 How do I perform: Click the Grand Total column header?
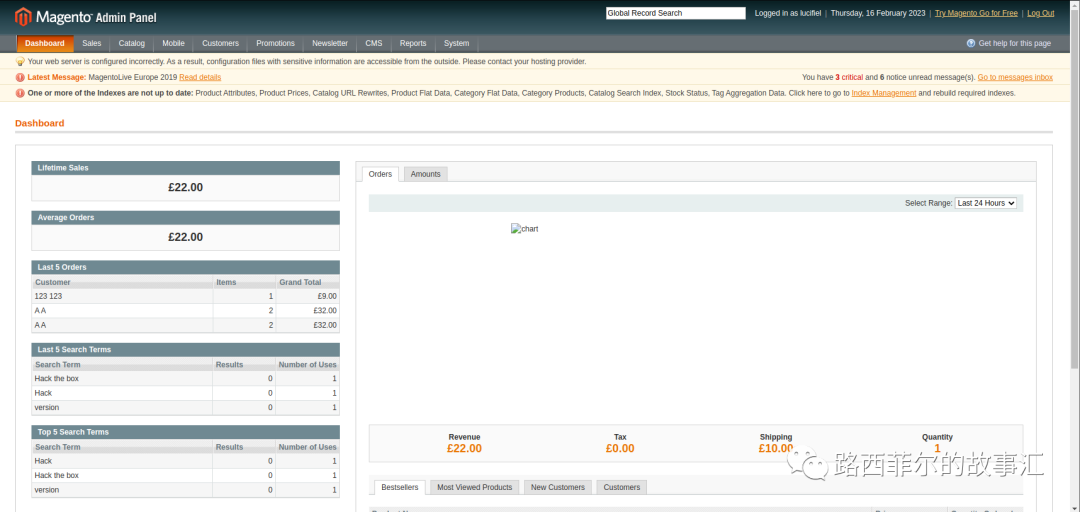point(308,283)
